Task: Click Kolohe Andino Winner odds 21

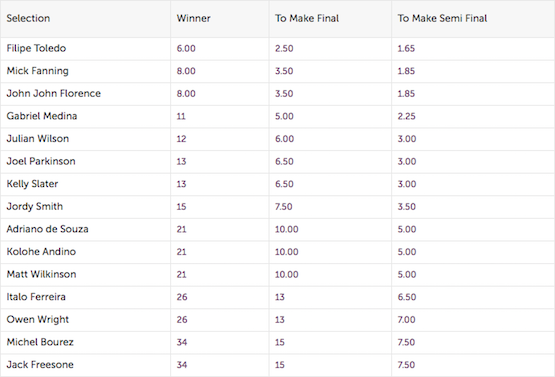Action: [181, 252]
